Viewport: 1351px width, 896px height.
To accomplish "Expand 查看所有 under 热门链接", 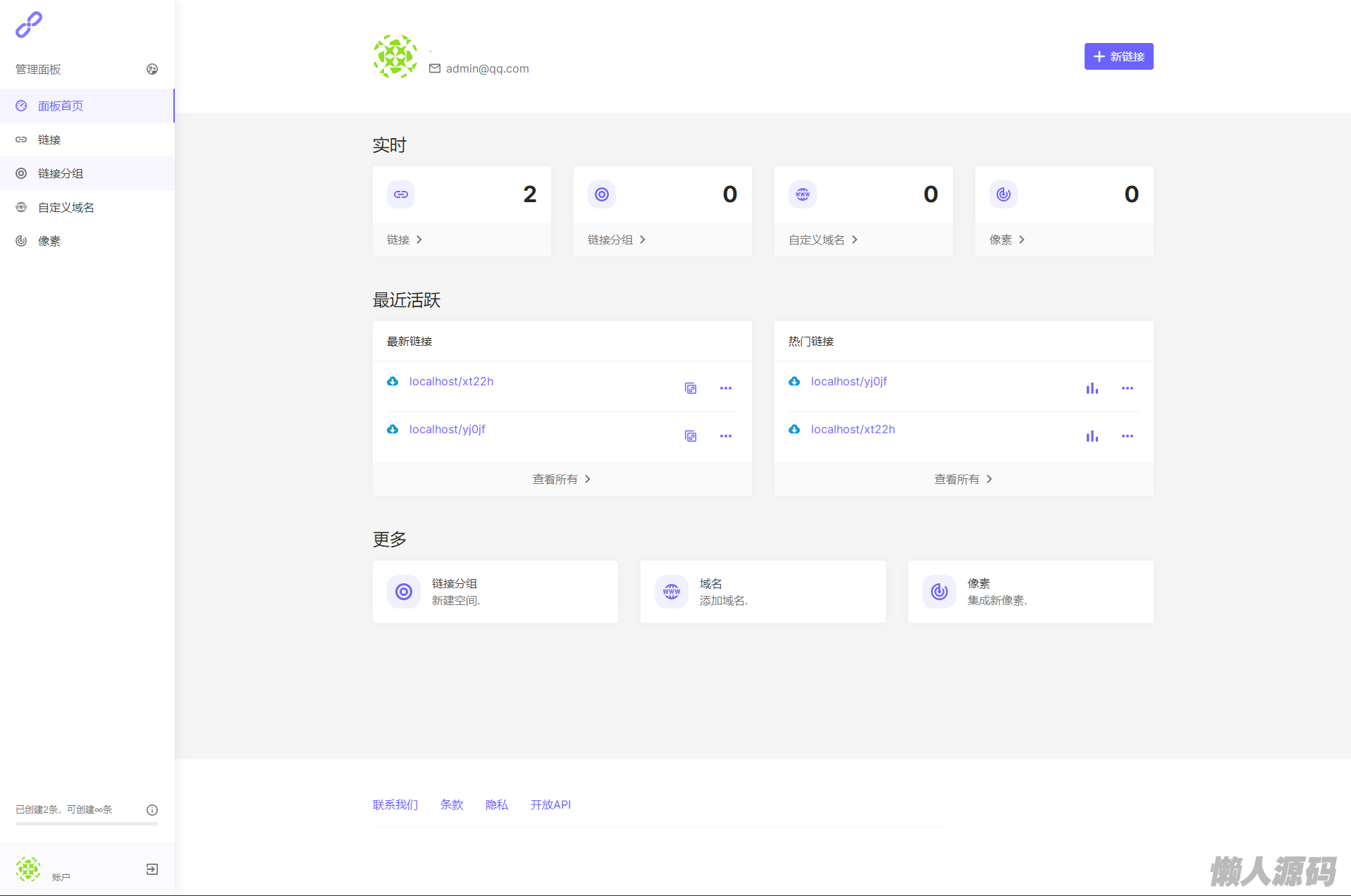I will pyautogui.click(x=963, y=479).
